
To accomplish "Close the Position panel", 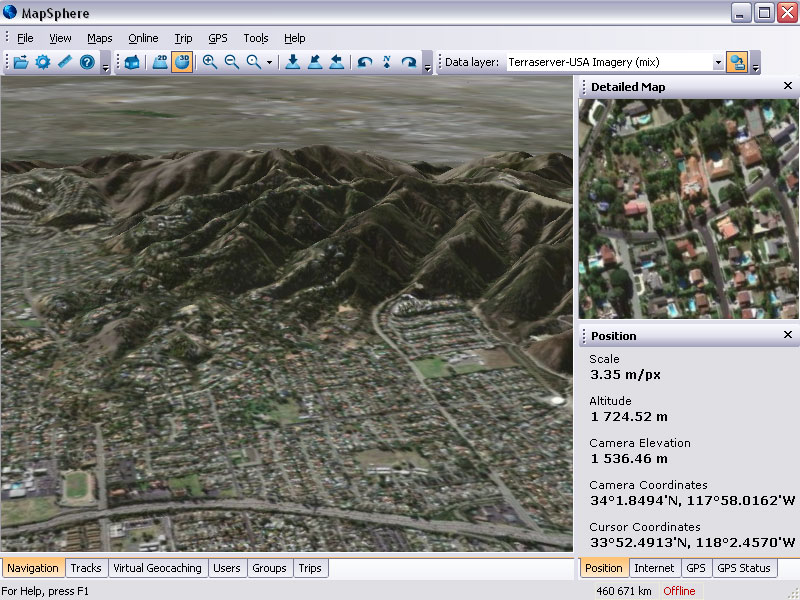I will 788,335.
